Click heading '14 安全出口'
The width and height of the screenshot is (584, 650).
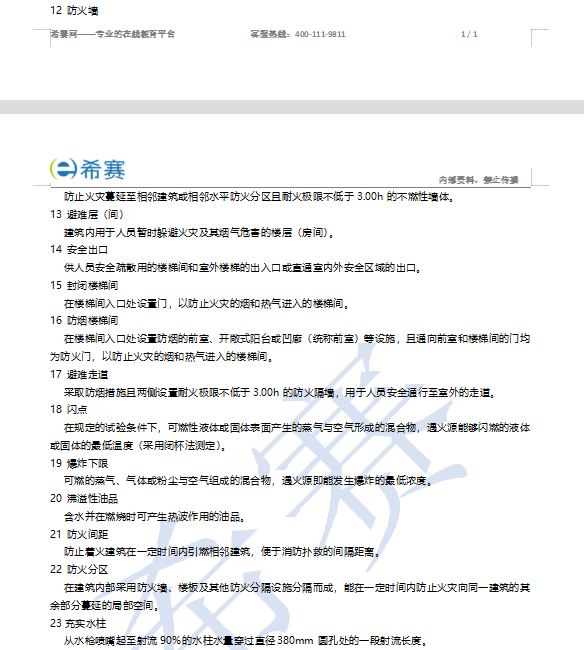point(79,250)
